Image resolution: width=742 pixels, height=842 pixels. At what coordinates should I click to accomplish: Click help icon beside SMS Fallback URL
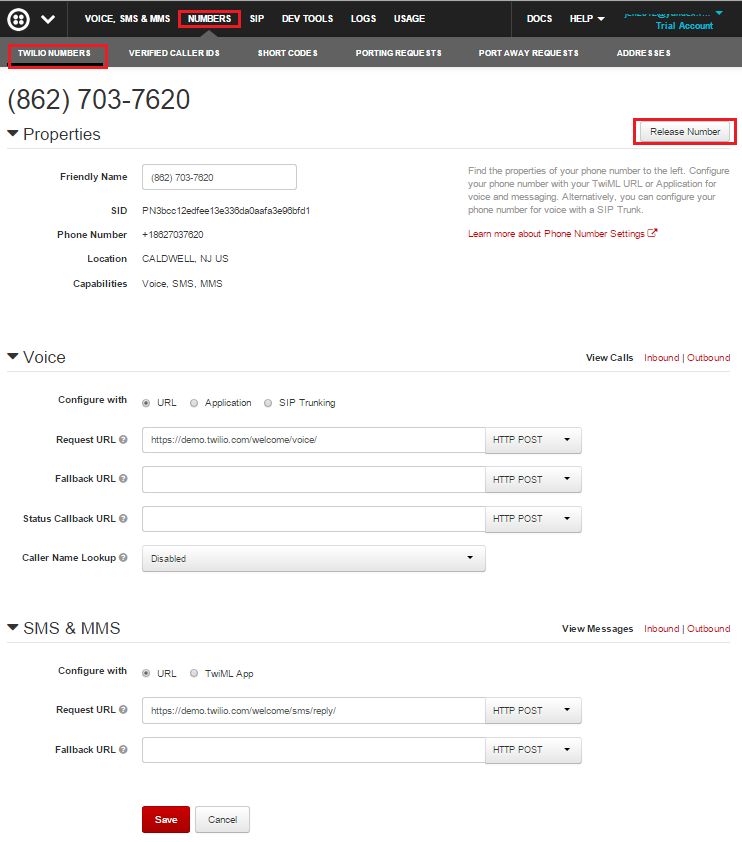123,749
